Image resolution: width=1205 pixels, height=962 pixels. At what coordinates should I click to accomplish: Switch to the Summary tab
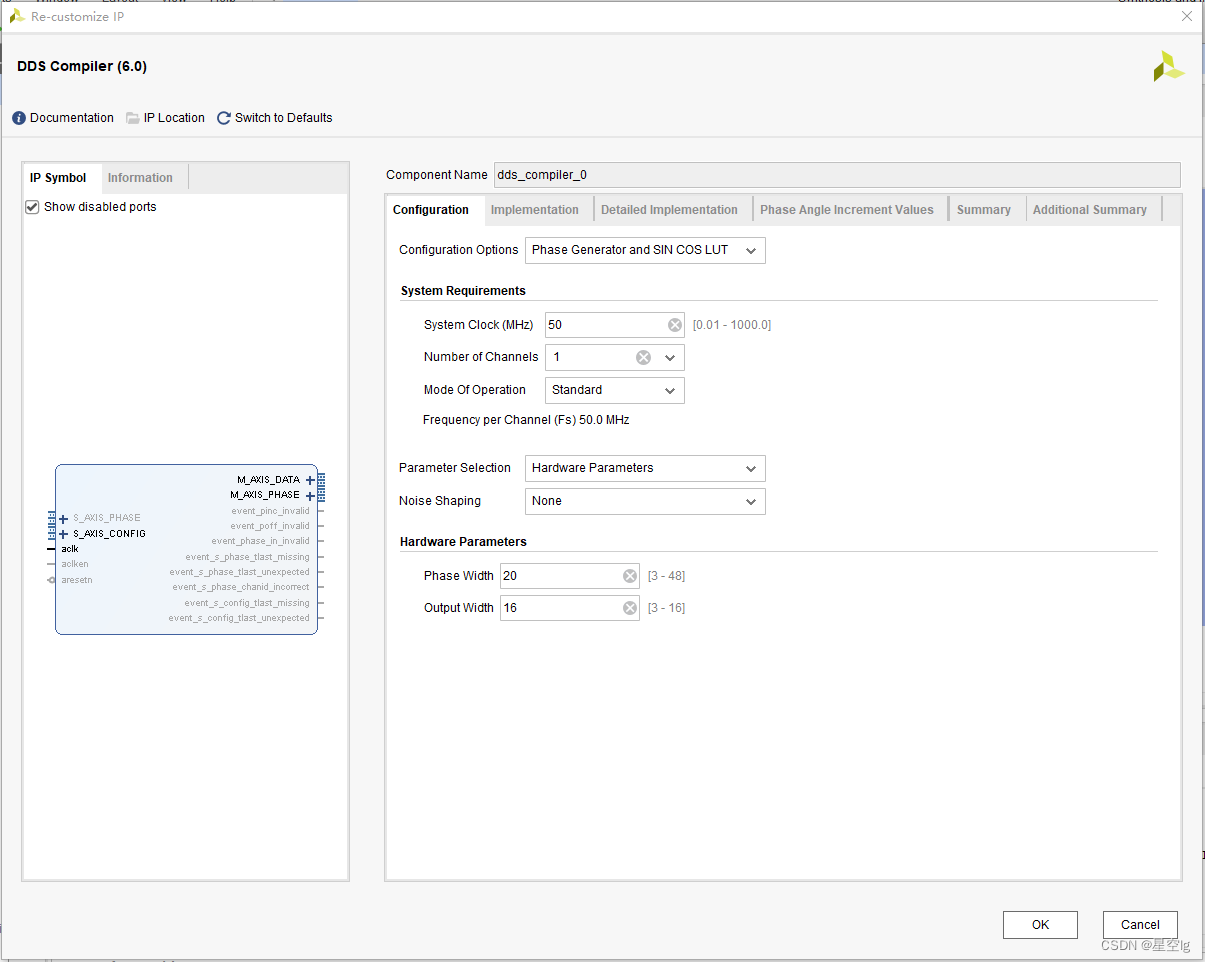coord(984,210)
